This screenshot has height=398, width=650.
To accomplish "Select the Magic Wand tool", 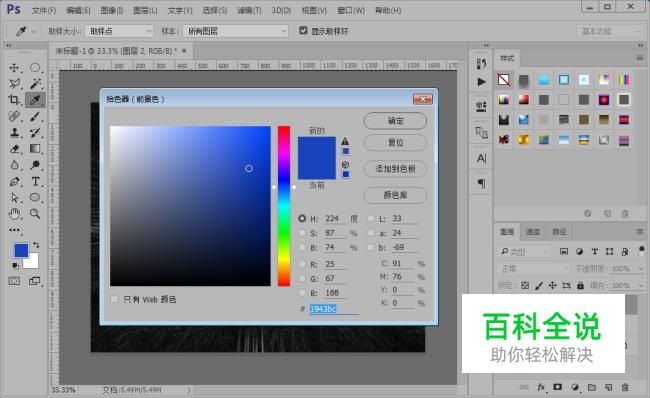I will 35,84.
